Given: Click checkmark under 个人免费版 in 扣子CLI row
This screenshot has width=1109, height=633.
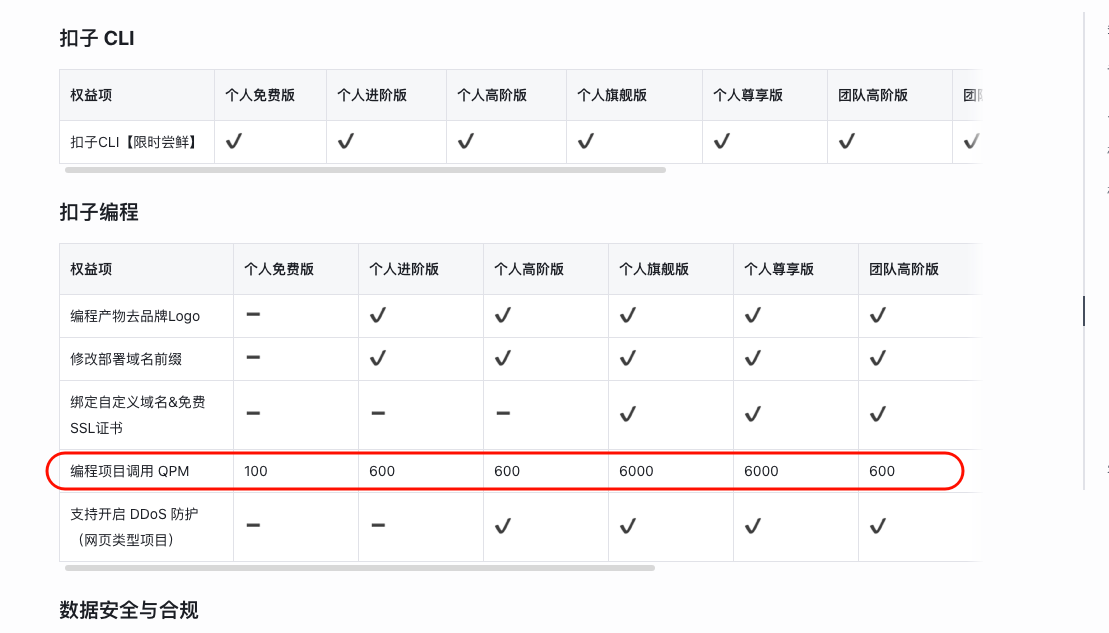Looking at the screenshot, I should pos(234,141).
